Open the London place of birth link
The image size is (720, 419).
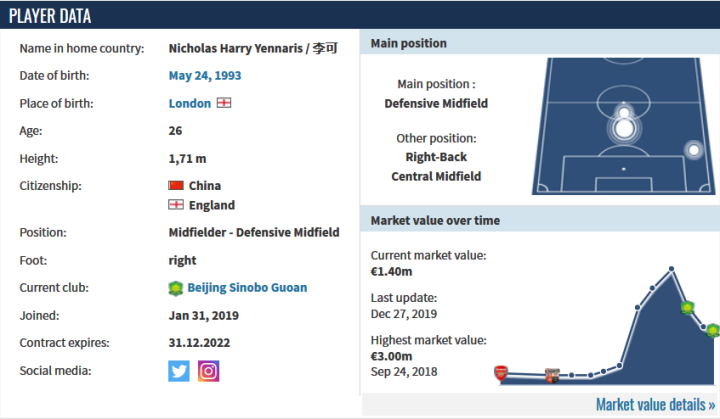pyautogui.click(x=190, y=103)
